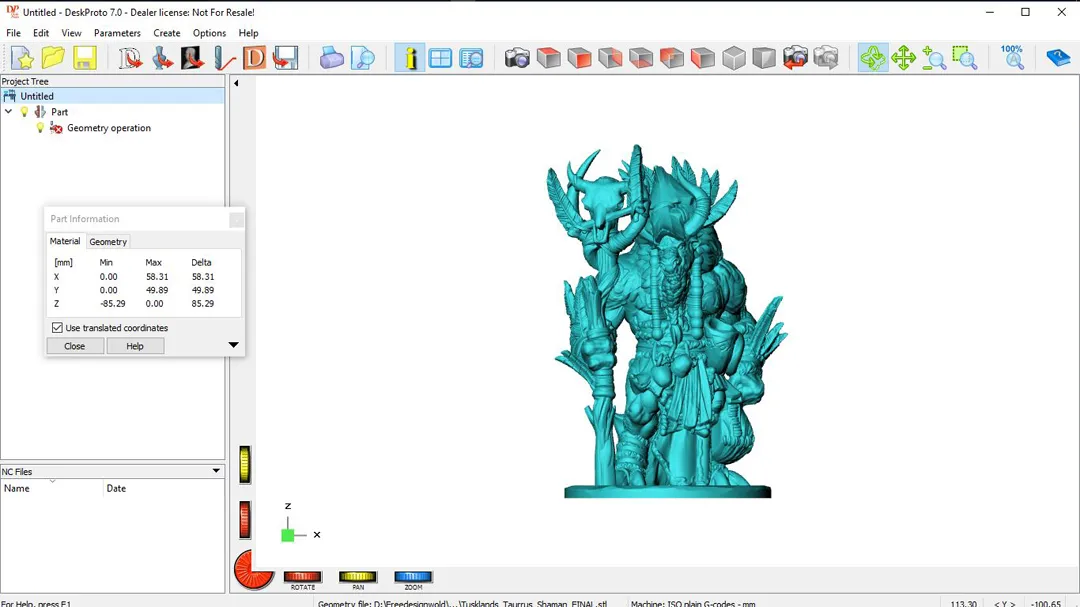
Task: Toggle the light bulb visibility next to Part
Action: [x=24, y=112]
